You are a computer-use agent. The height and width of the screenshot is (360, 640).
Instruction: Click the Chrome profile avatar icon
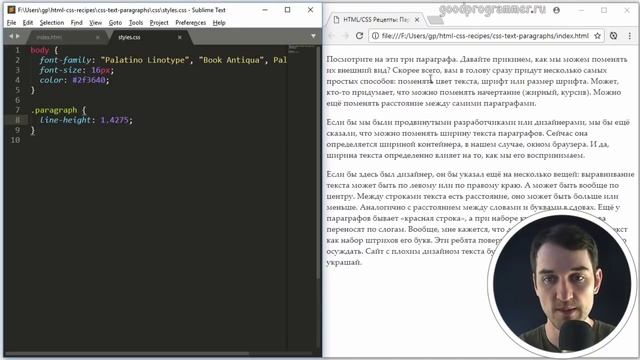[556, 10]
